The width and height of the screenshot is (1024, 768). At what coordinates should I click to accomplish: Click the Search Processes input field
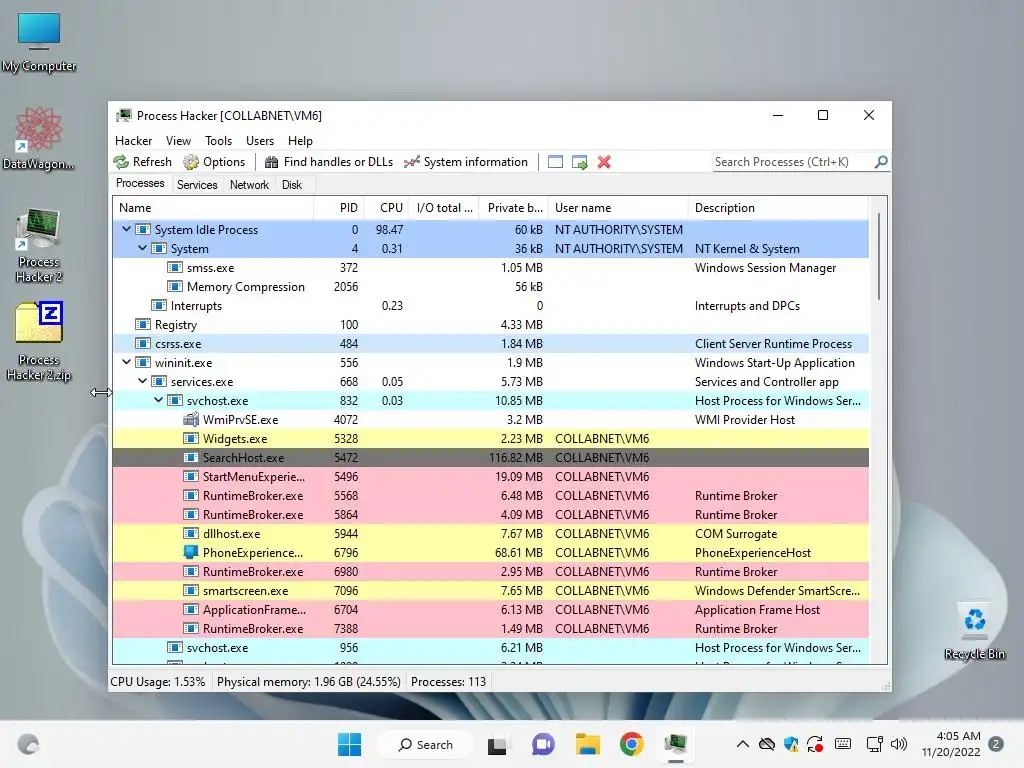(x=792, y=162)
